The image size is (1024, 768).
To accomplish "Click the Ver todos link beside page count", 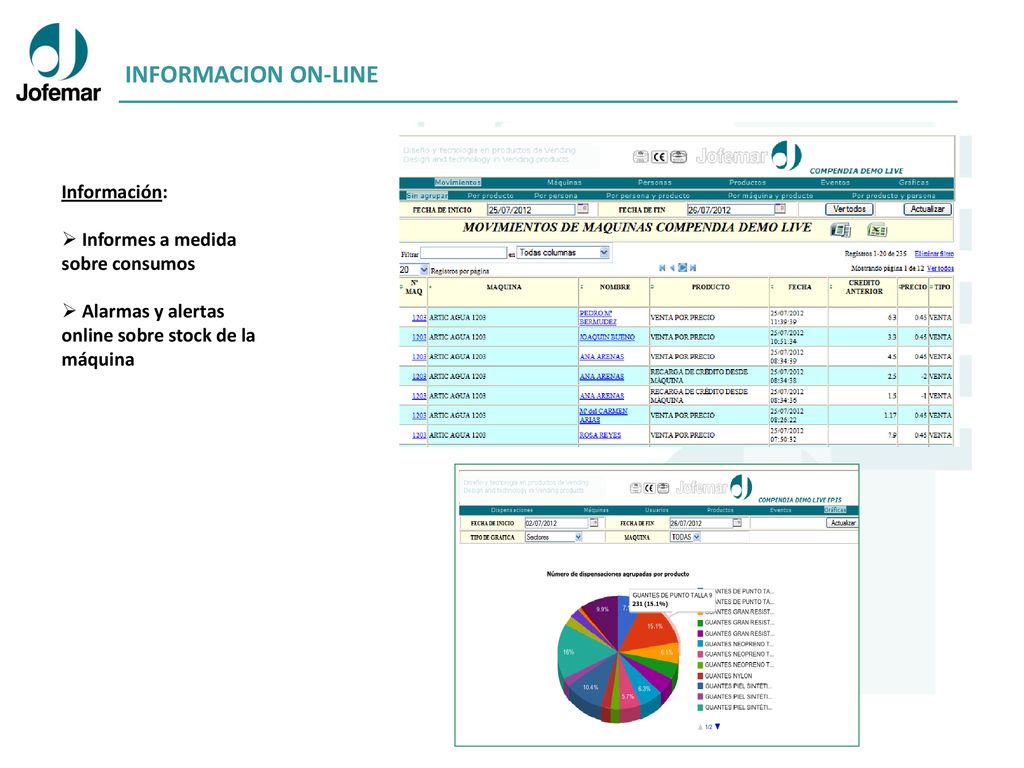I will [x=940, y=268].
